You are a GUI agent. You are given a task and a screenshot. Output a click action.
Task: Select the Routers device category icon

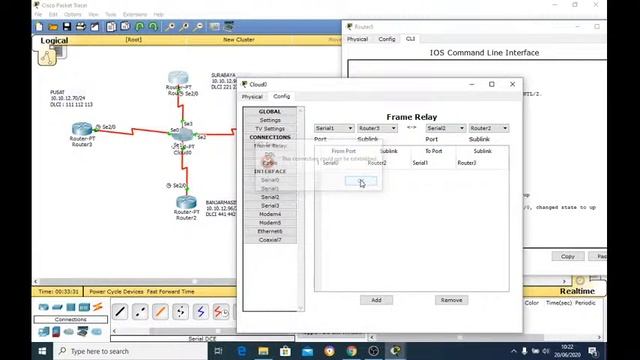click(x=44, y=307)
